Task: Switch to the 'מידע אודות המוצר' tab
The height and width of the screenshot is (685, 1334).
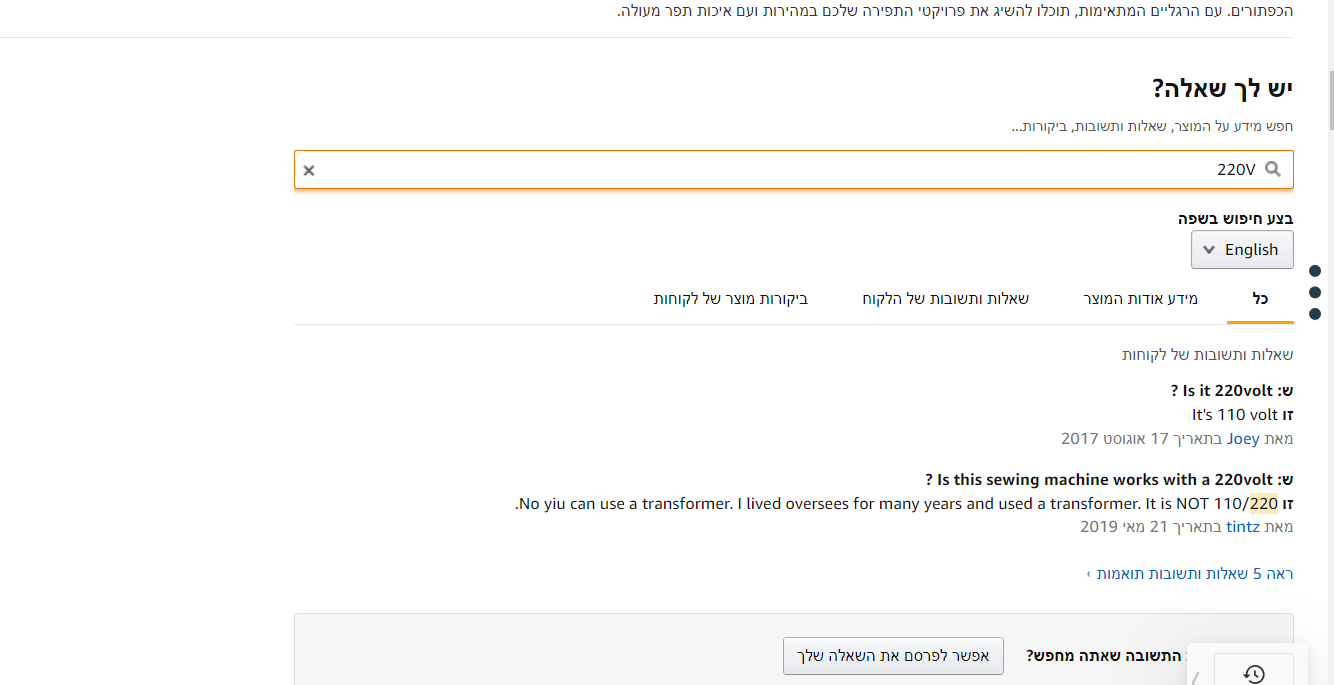Action: point(1140,299)
